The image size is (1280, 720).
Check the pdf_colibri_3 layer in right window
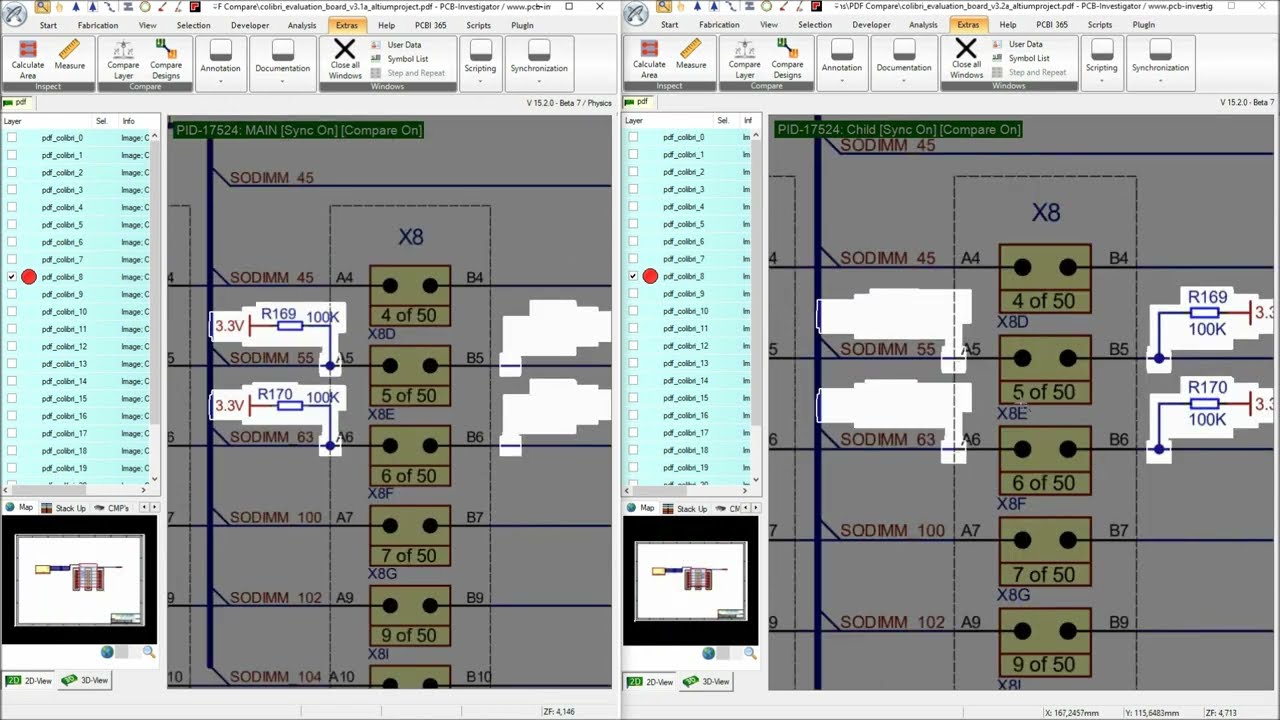(x=633, y=189)
